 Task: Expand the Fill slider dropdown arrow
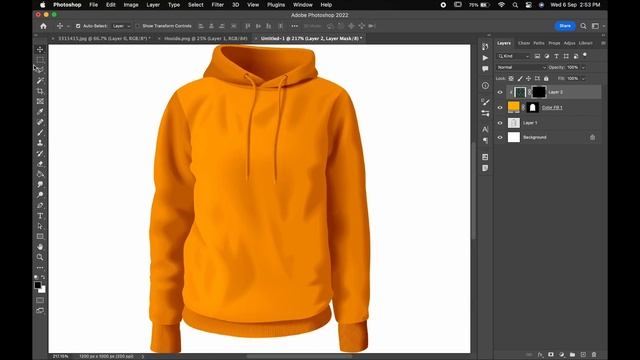[x=583, y=78]
